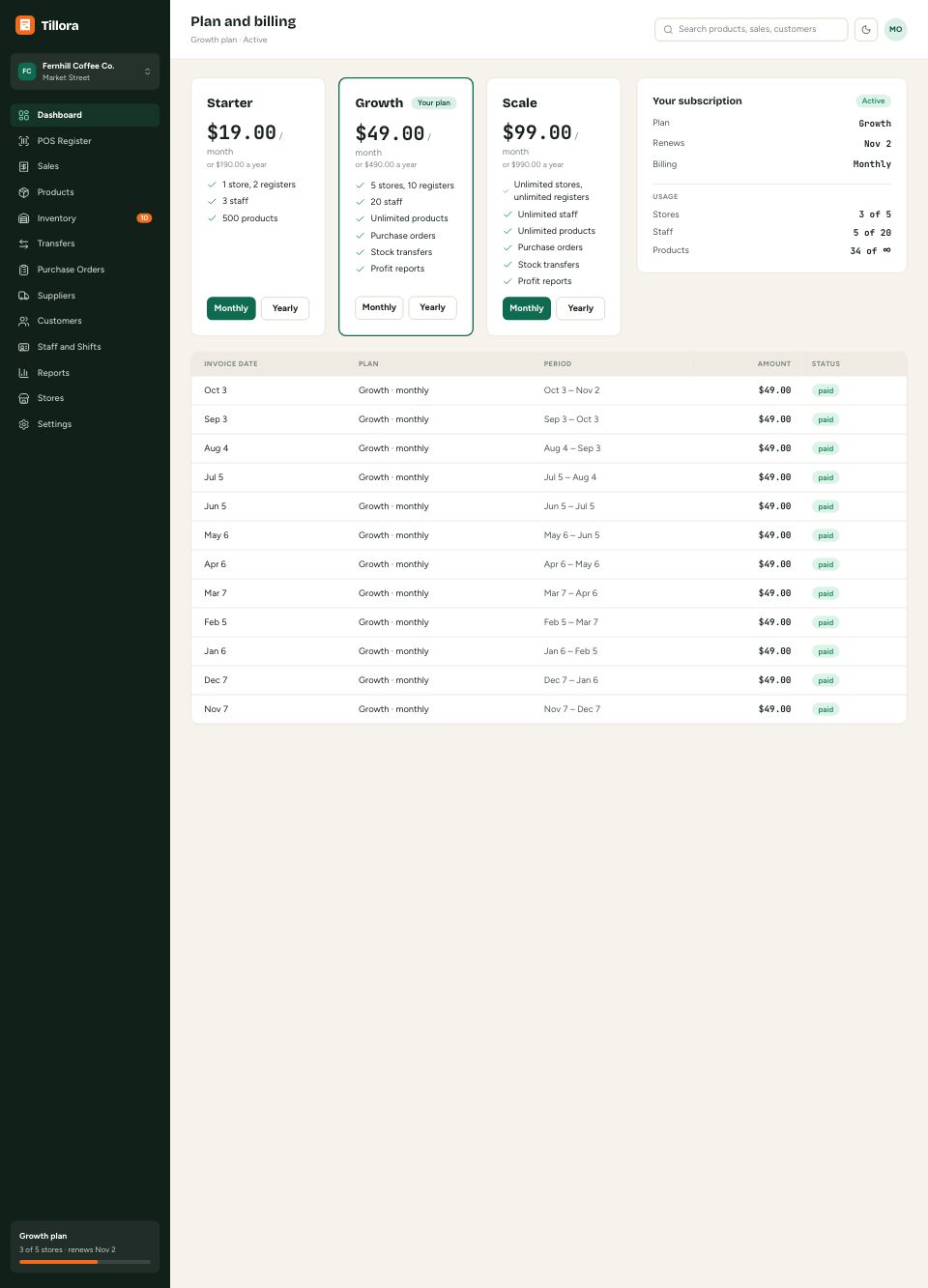The width and height of the screenshot is (928, 1288).
Task: Navigate to Suppliers page
Action: click(85, 296)
